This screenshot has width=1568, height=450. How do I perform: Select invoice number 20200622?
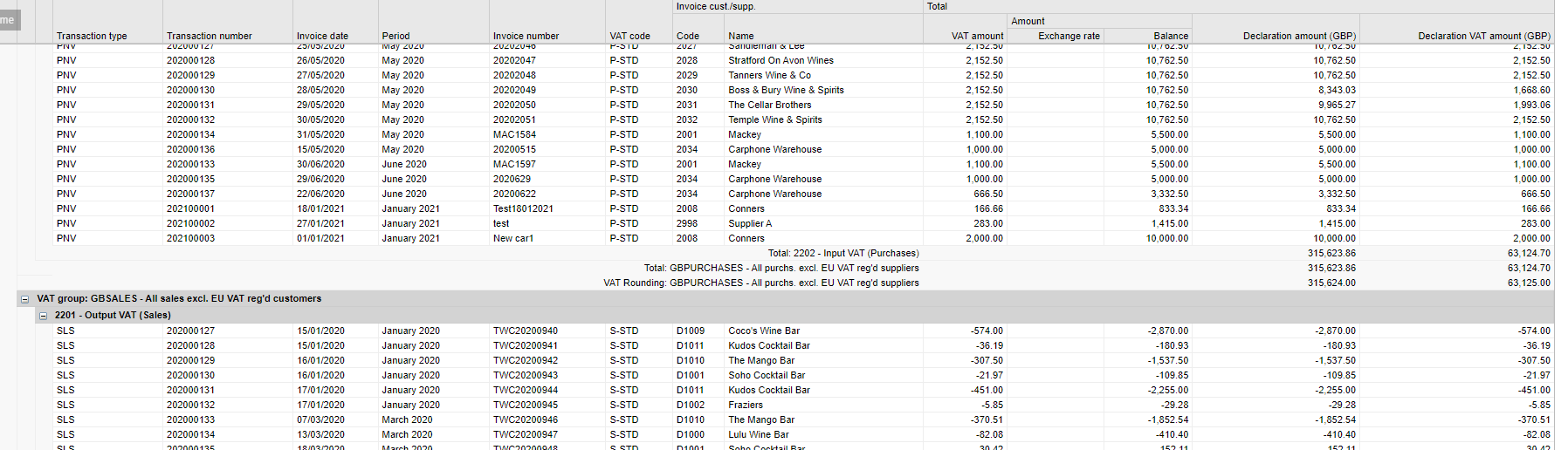[x=514, y=194]
